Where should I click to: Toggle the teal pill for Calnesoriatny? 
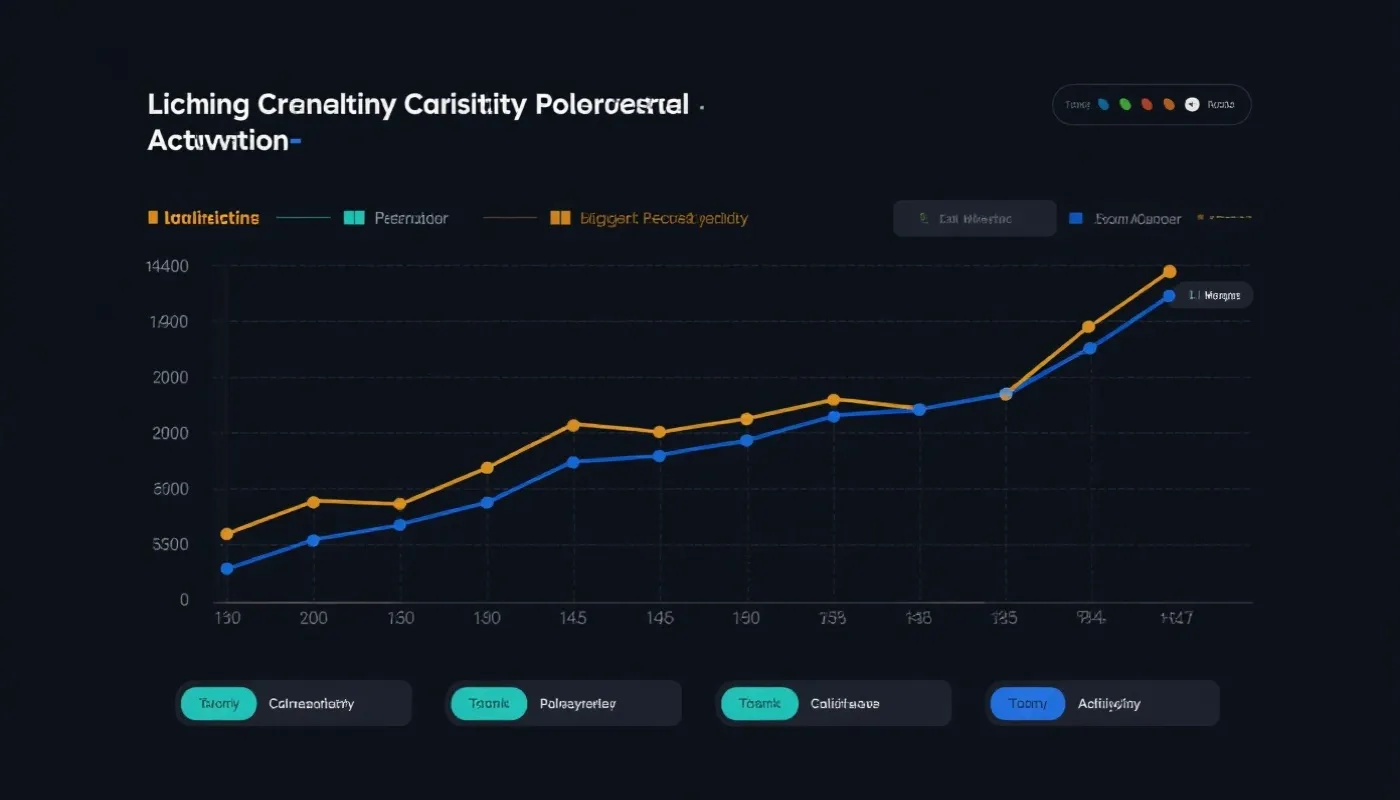[x=219, y=704]
